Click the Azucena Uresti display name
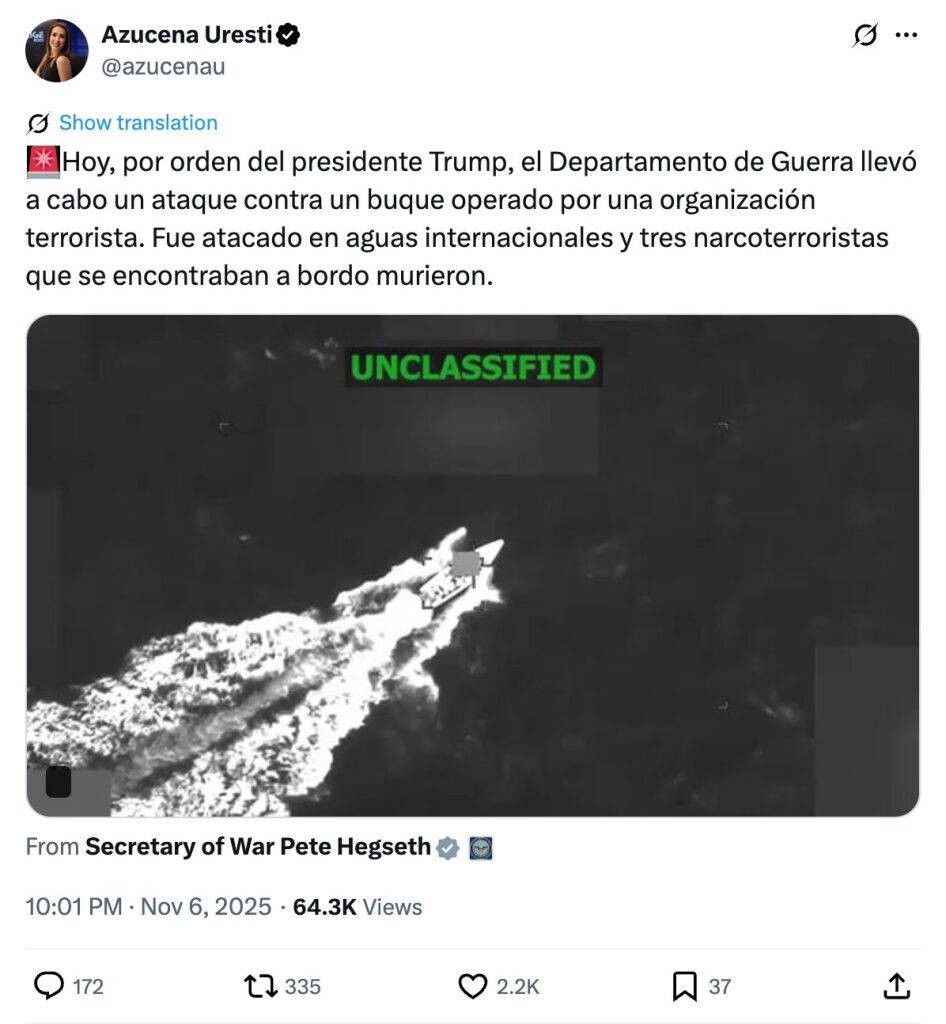 187,35
